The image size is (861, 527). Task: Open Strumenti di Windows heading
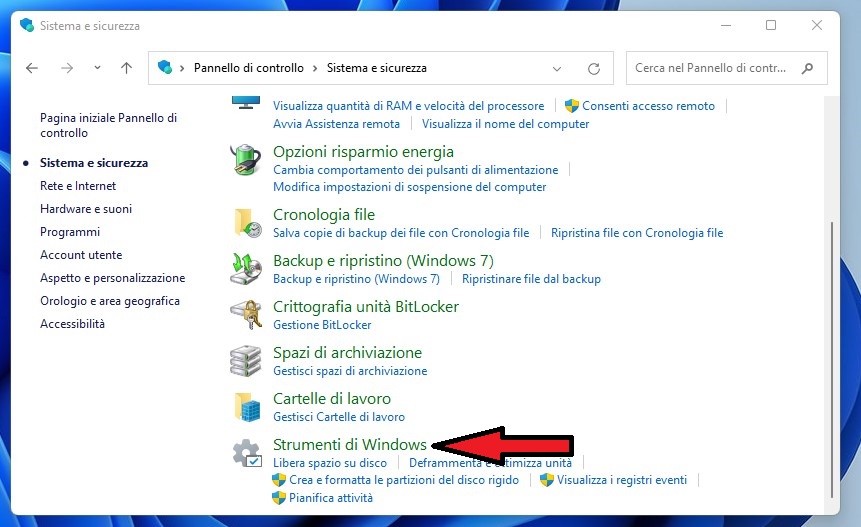350,445
